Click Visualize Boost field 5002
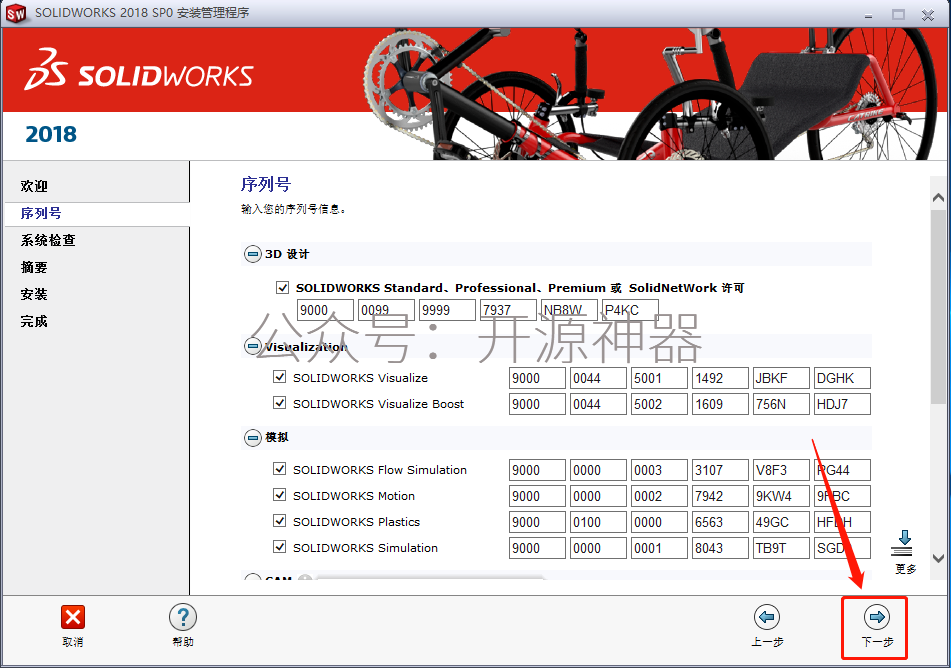Viewport: 951px width, 668px height. (x=659, y=404)
